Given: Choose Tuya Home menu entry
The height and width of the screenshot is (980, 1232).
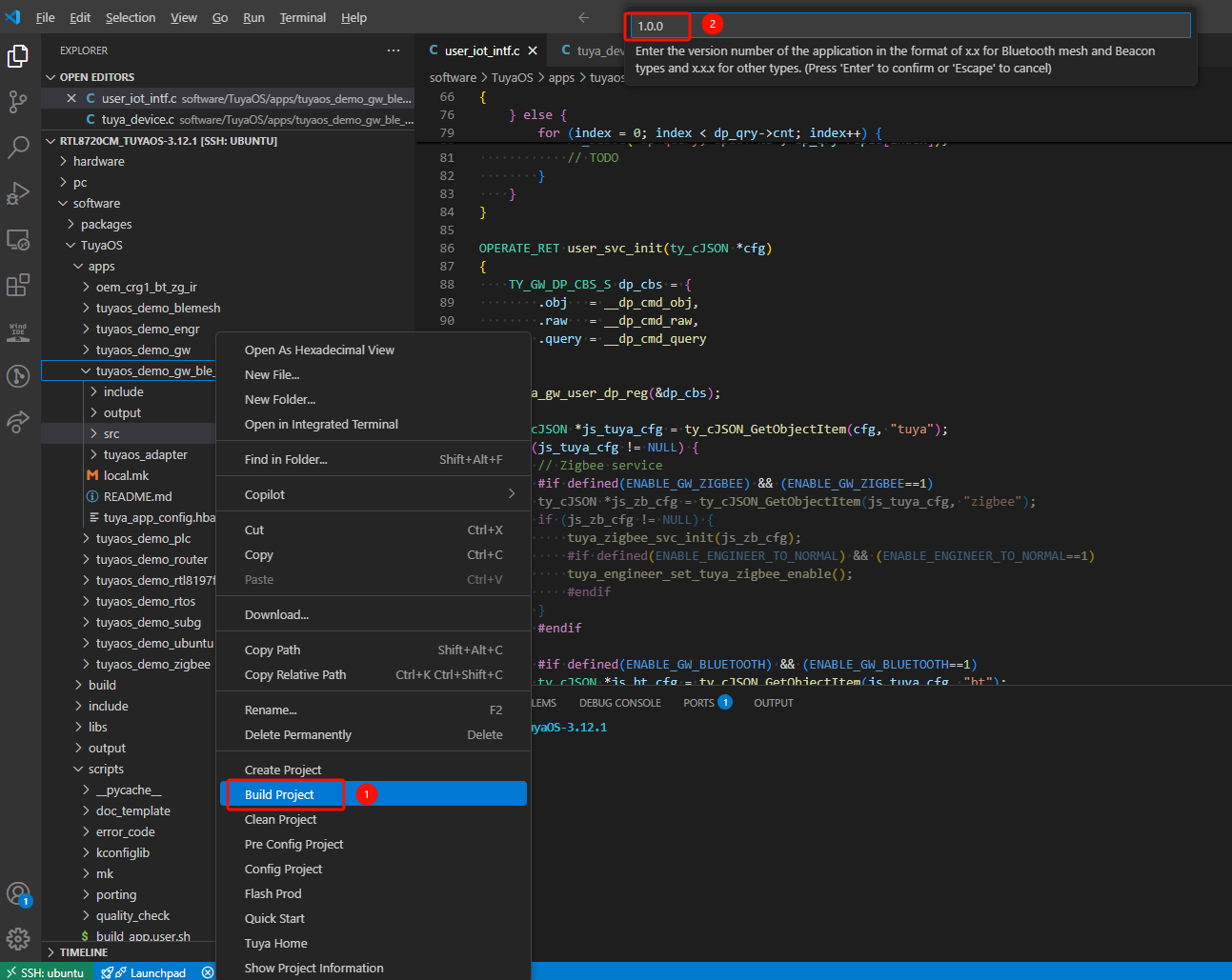Looking at the screenshot, I should pyautogui.click(x=374, y=943).
